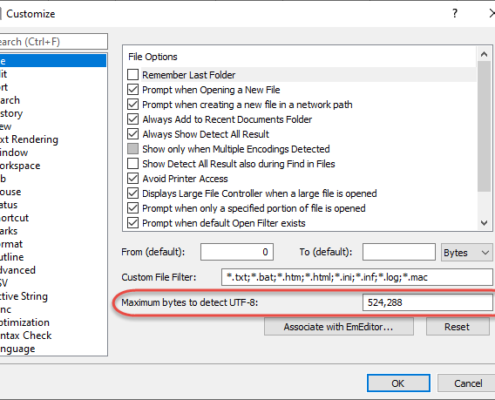Check Show Detect All Result during Find in Files
495x400 pixels.
(133, 164)
